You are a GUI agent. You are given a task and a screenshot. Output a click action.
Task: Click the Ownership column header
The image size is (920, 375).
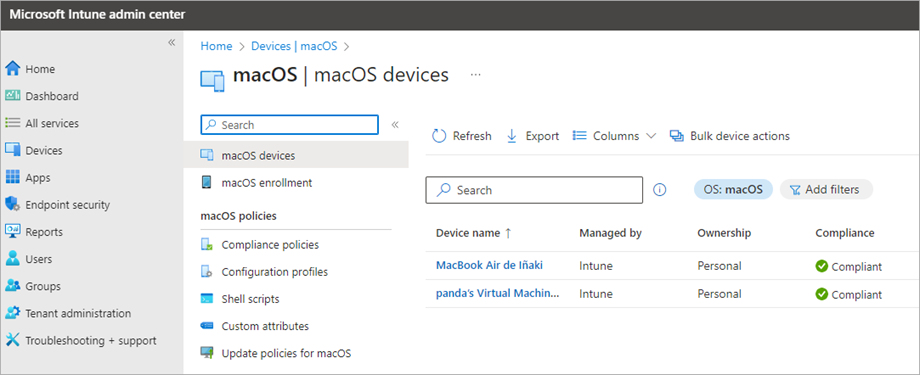724,233
